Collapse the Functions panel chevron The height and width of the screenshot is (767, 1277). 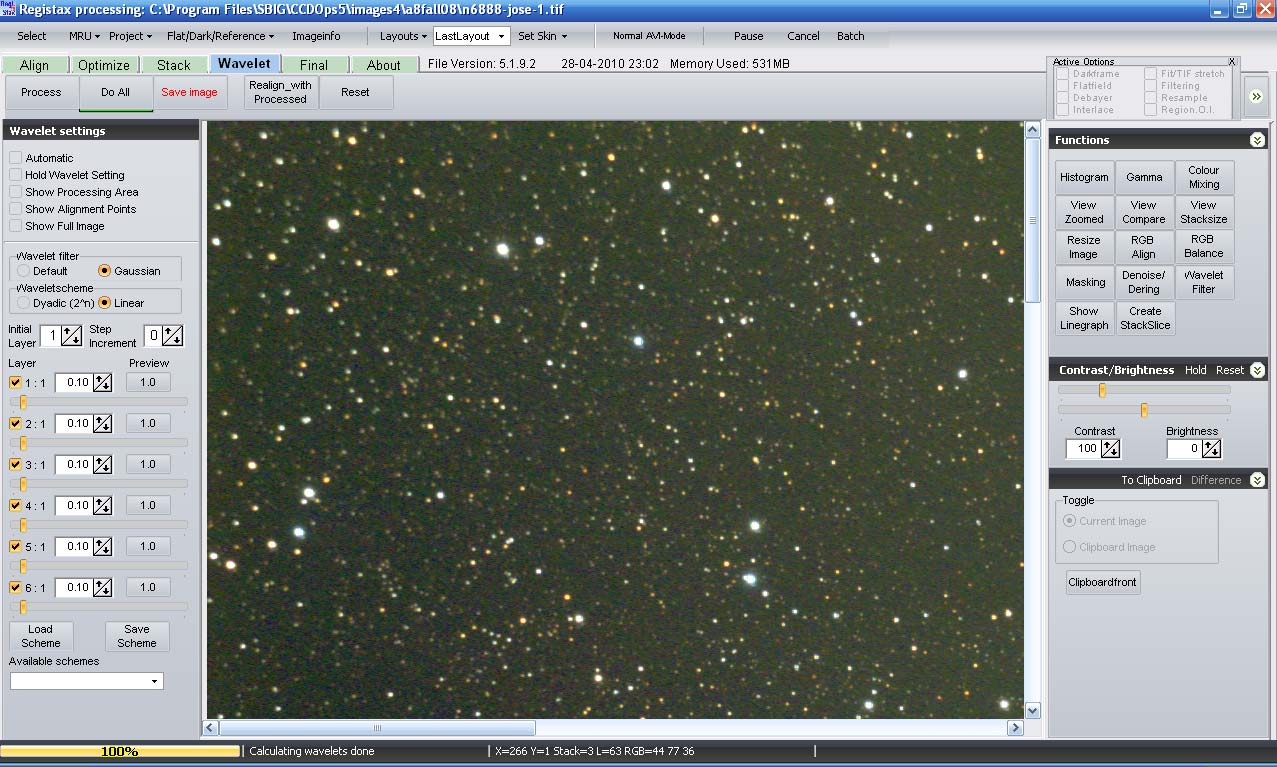pos(1257,140)
